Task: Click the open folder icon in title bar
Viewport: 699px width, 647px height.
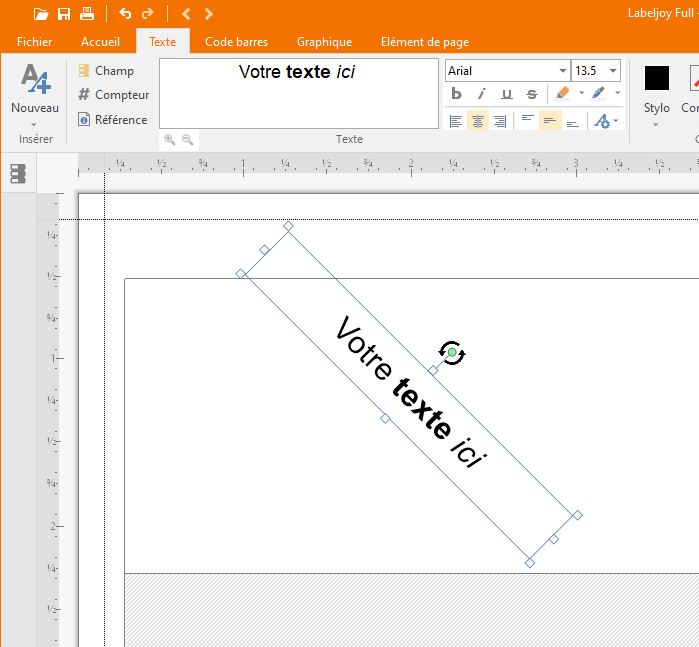Action: click(40, 13)
